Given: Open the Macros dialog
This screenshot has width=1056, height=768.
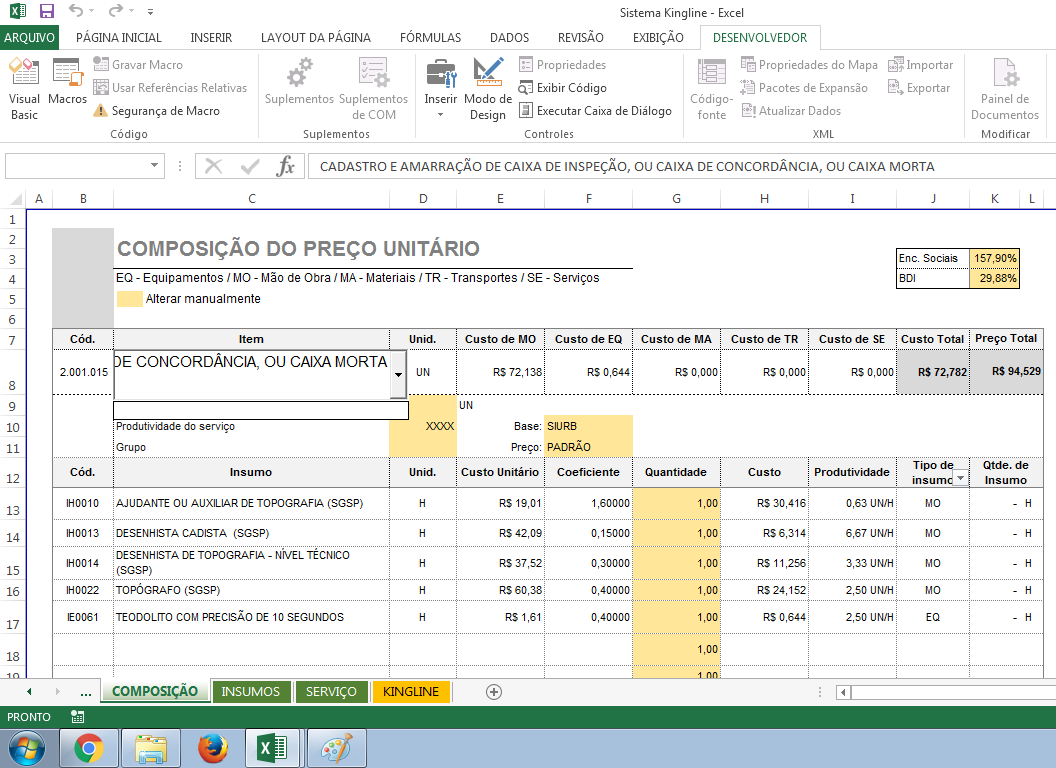Looking at the screenshot, I should 67,82.
